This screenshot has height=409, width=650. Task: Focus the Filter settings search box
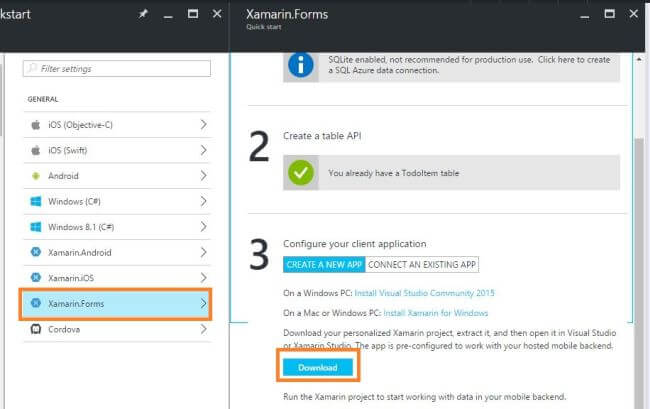(117, 68)
